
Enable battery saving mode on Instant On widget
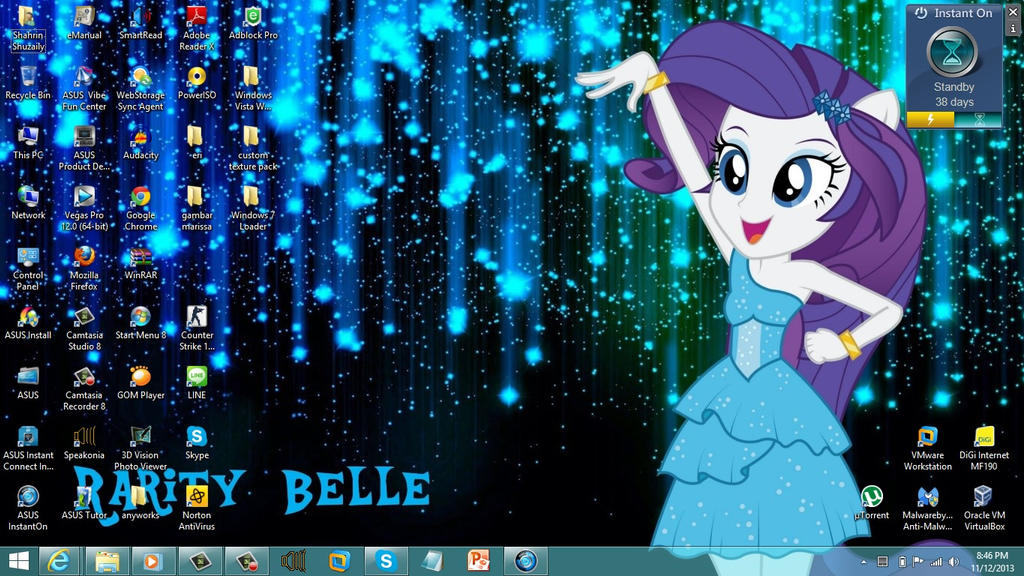pos(930,120)
